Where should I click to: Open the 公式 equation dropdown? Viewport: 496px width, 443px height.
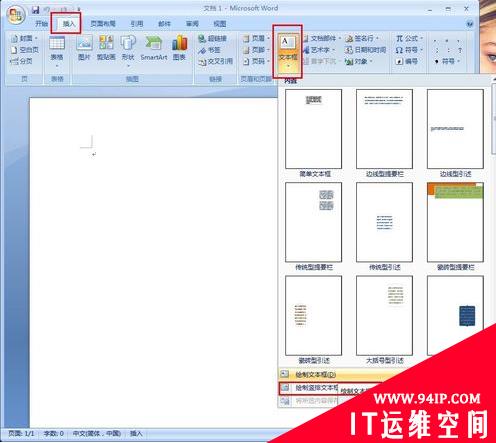[410, 39]
